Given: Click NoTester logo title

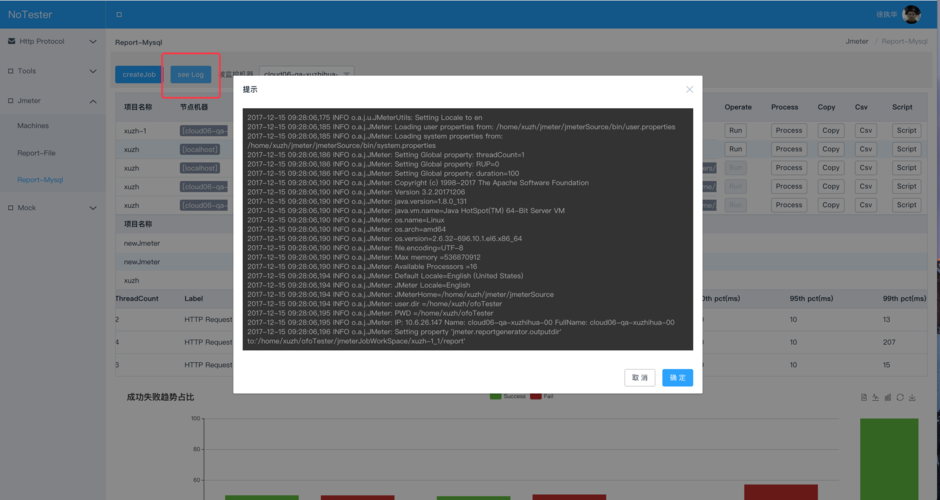Looking at the screenshot, I should coord(30,14).
